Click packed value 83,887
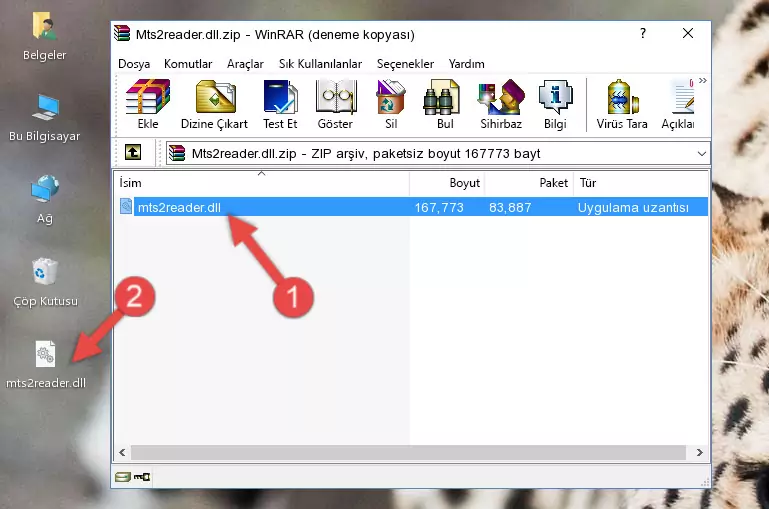769x509 pixels. 510,207
